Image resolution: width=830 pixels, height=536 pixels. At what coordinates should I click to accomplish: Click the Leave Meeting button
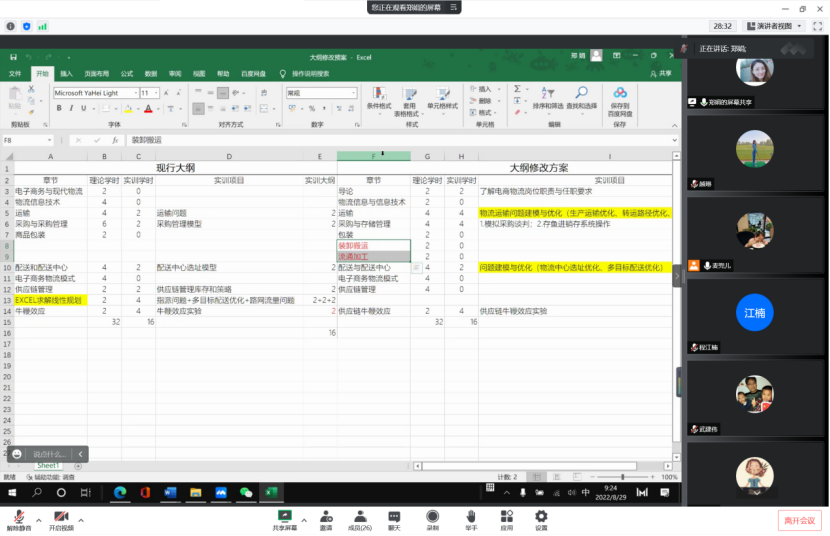pyautogui.click(x=800, y=521)
